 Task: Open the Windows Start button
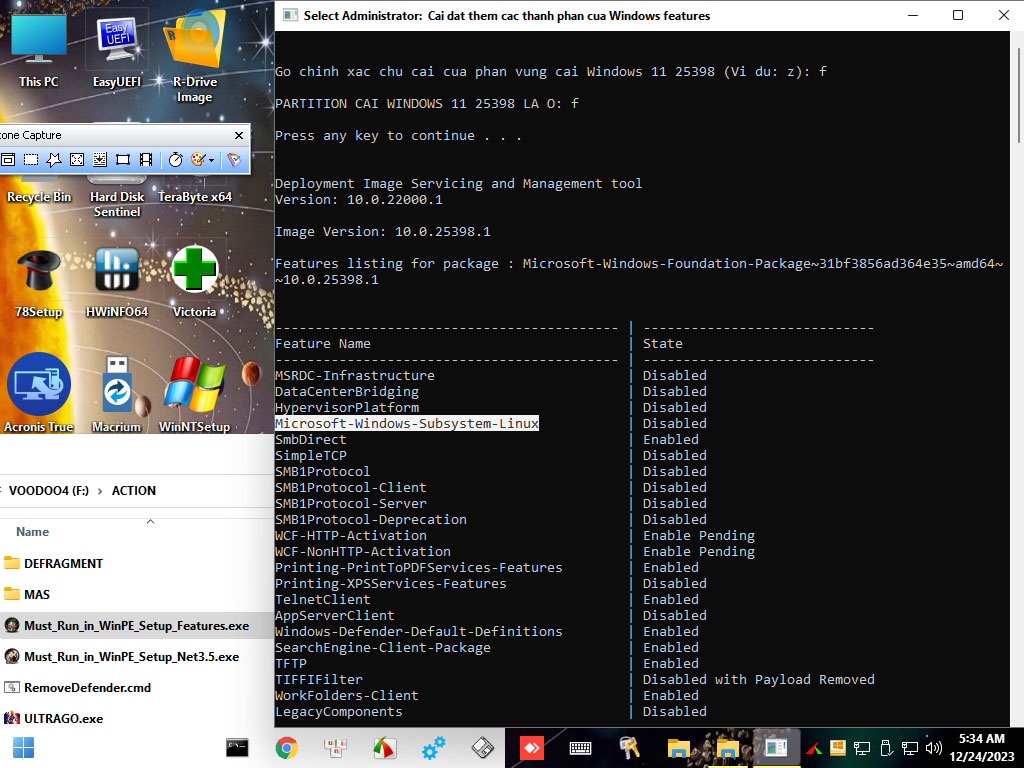24,748
